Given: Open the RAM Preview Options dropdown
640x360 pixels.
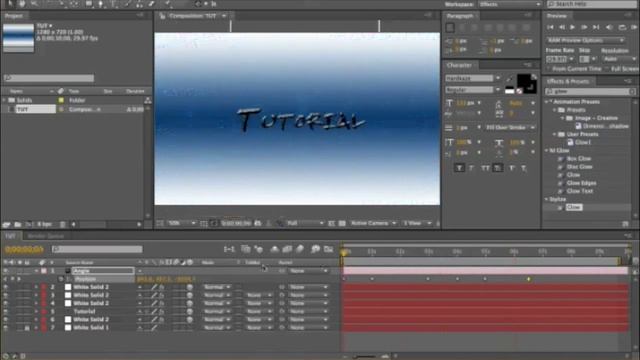Looking at the screenshot, I should 585,40.
